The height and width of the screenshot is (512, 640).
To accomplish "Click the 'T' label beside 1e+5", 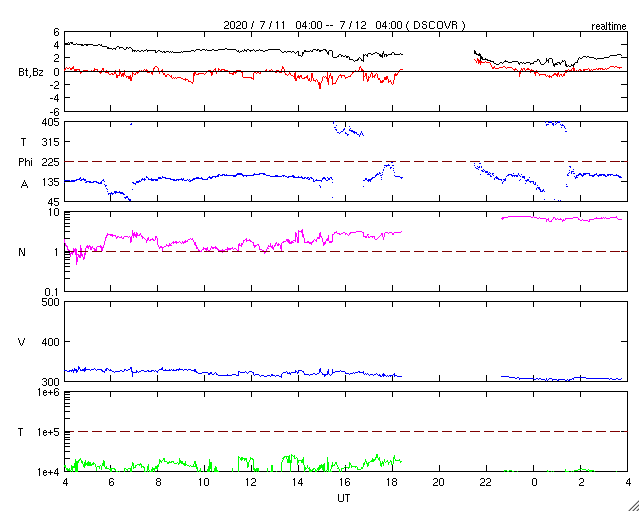I will 21,432.
